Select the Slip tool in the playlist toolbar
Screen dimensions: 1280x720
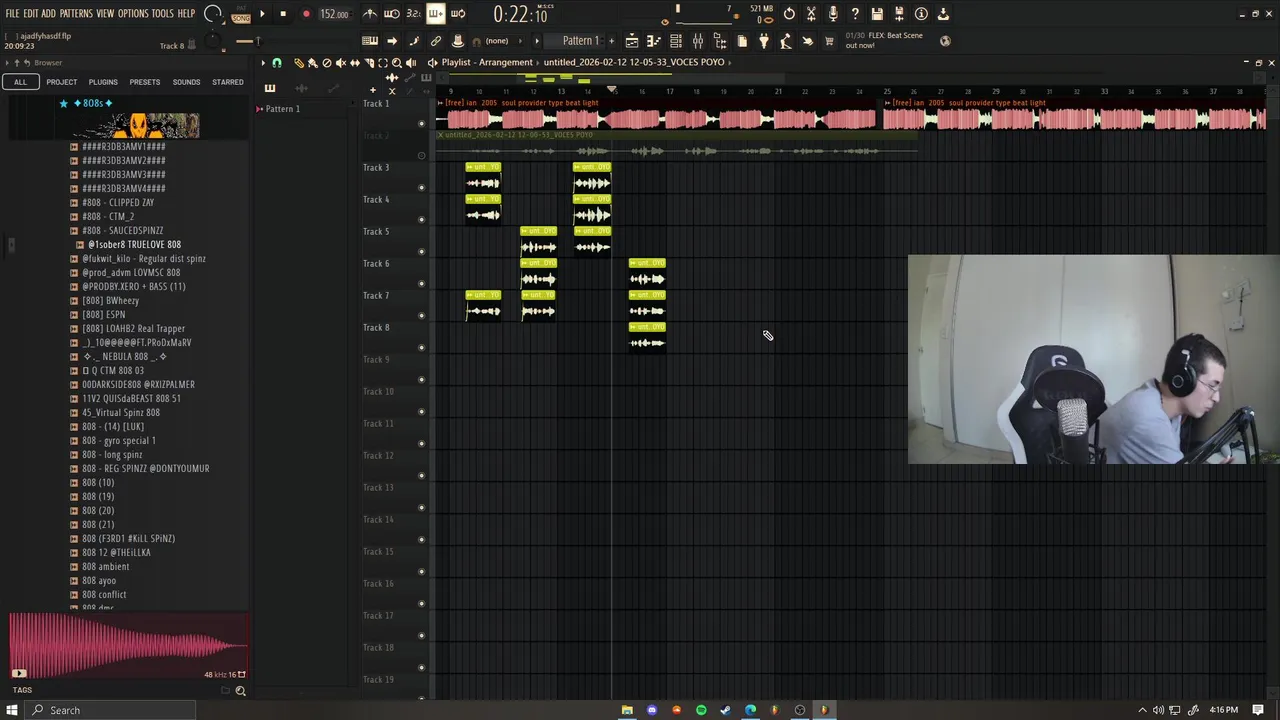point(355,63)
